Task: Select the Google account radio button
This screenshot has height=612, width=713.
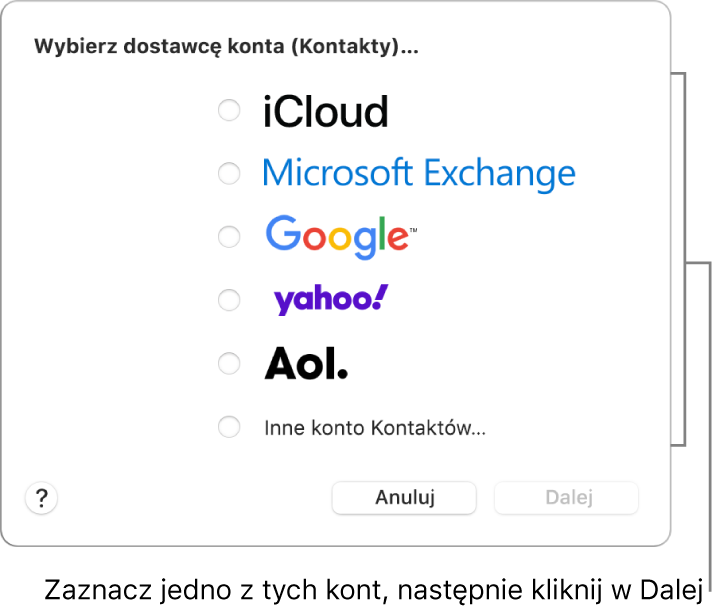Action: 229,237
